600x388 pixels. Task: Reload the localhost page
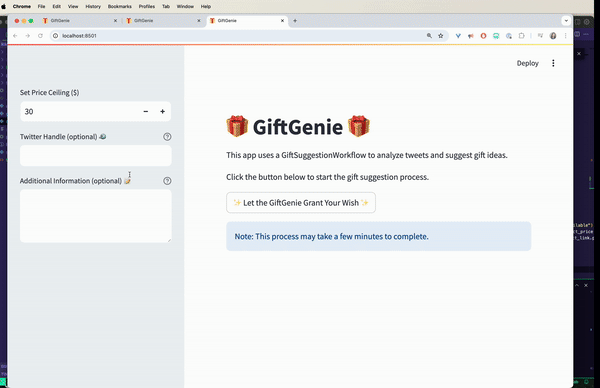(40, 36)
